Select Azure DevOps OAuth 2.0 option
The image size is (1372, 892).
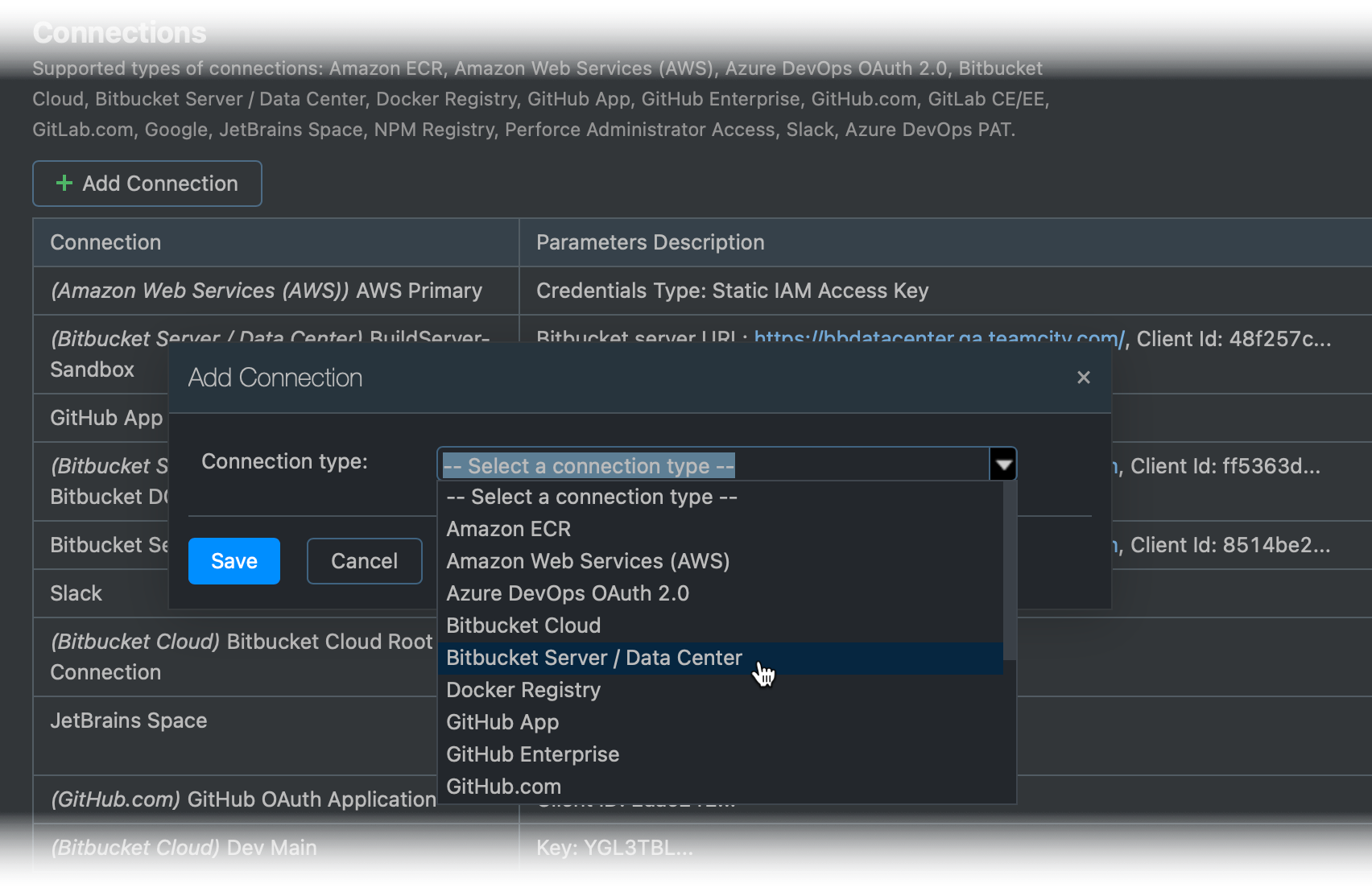(x=568, y=593)
